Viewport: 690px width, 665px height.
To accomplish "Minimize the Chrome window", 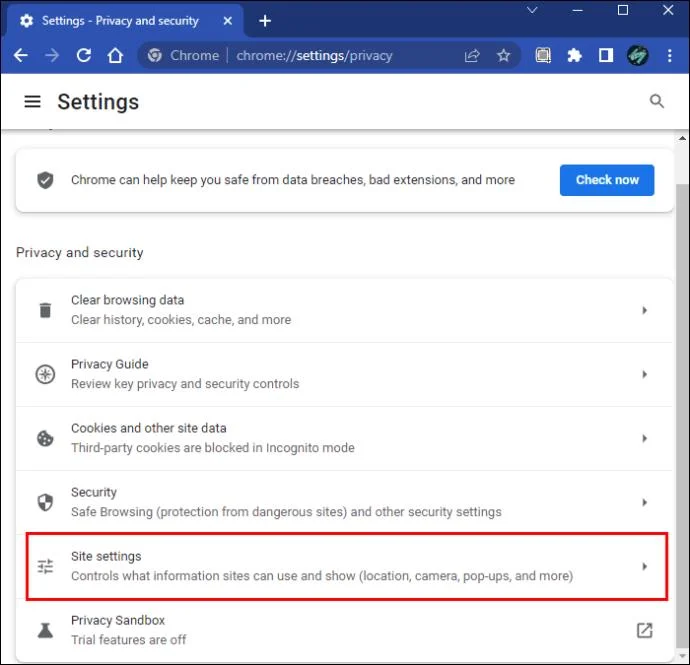I will coord(578,10).
